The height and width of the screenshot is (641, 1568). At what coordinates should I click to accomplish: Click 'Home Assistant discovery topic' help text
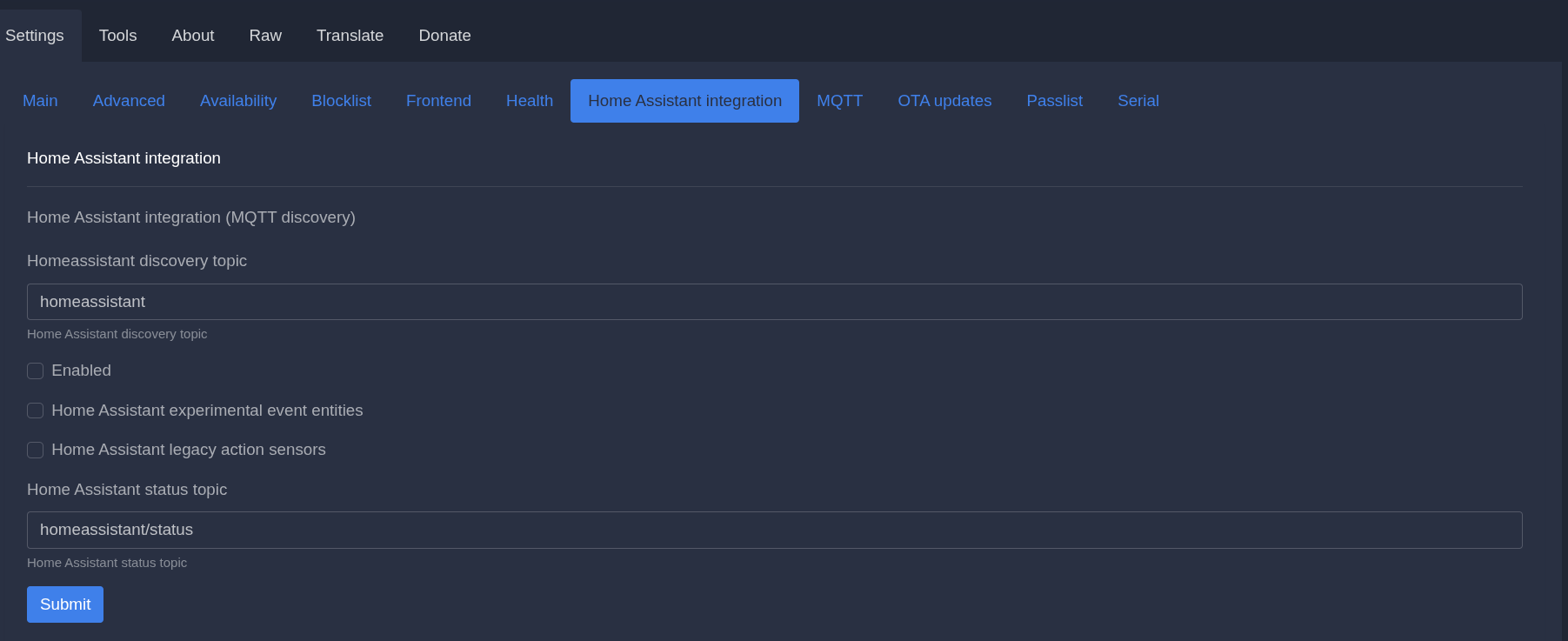117,334
